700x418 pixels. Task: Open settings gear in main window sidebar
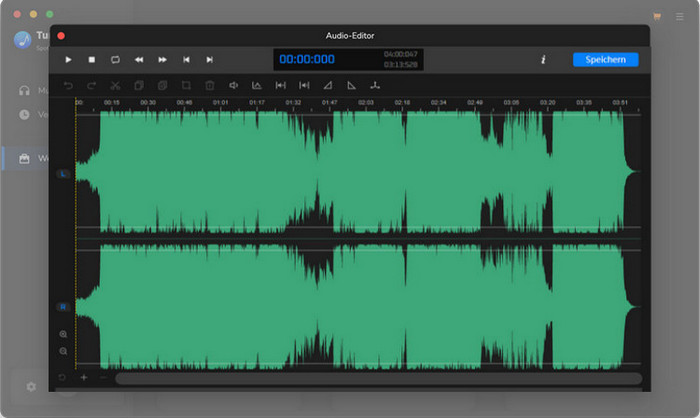coord(31,386)
